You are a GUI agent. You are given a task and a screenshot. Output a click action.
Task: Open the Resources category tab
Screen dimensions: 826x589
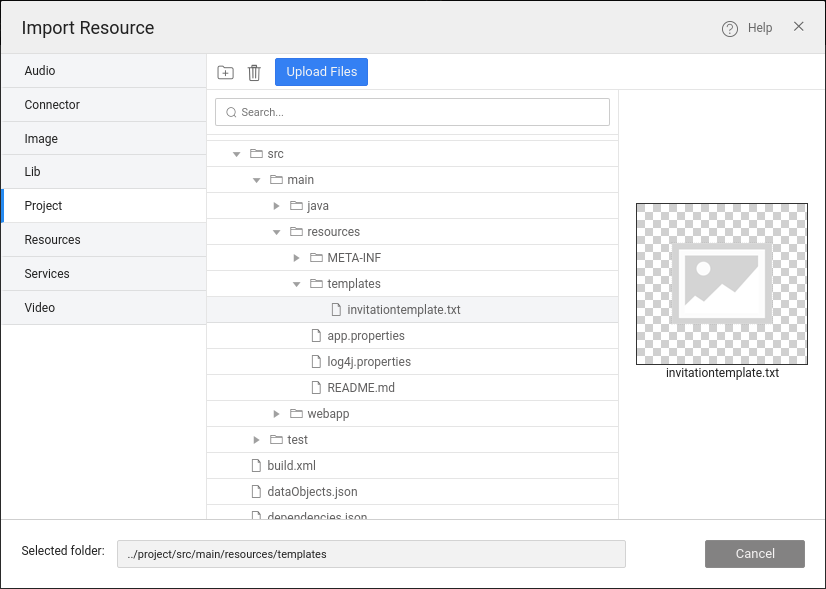(x=103, y=240)
